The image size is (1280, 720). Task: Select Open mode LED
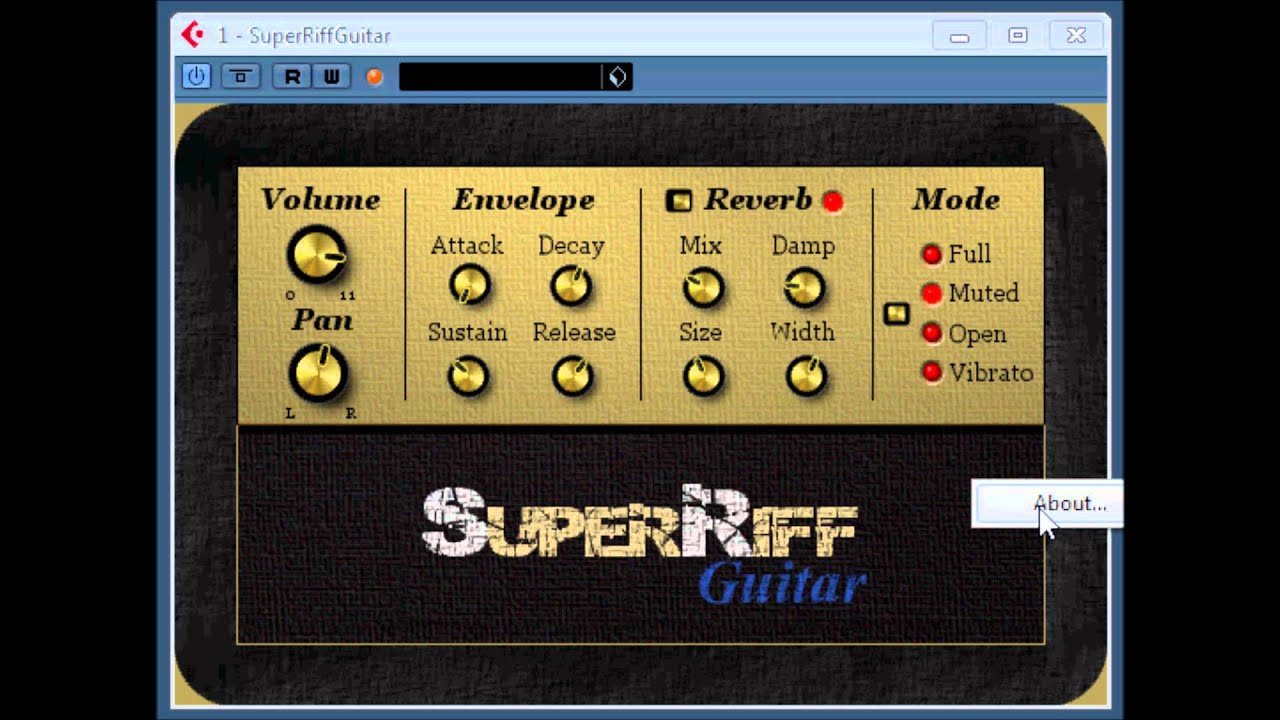pyautogui.click(x=931, y=332)
